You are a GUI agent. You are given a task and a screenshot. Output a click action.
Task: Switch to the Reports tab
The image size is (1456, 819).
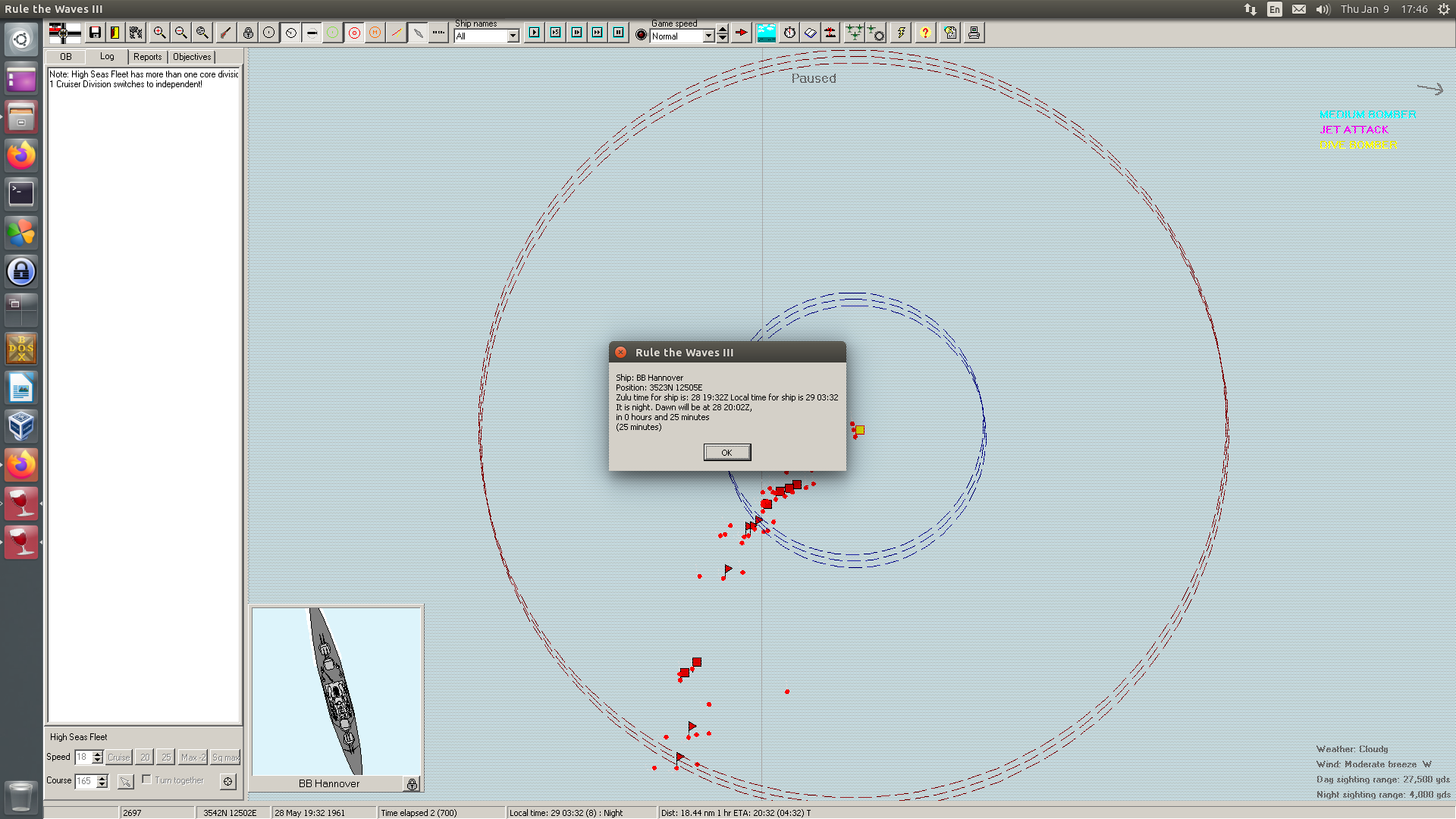point(148,57)
